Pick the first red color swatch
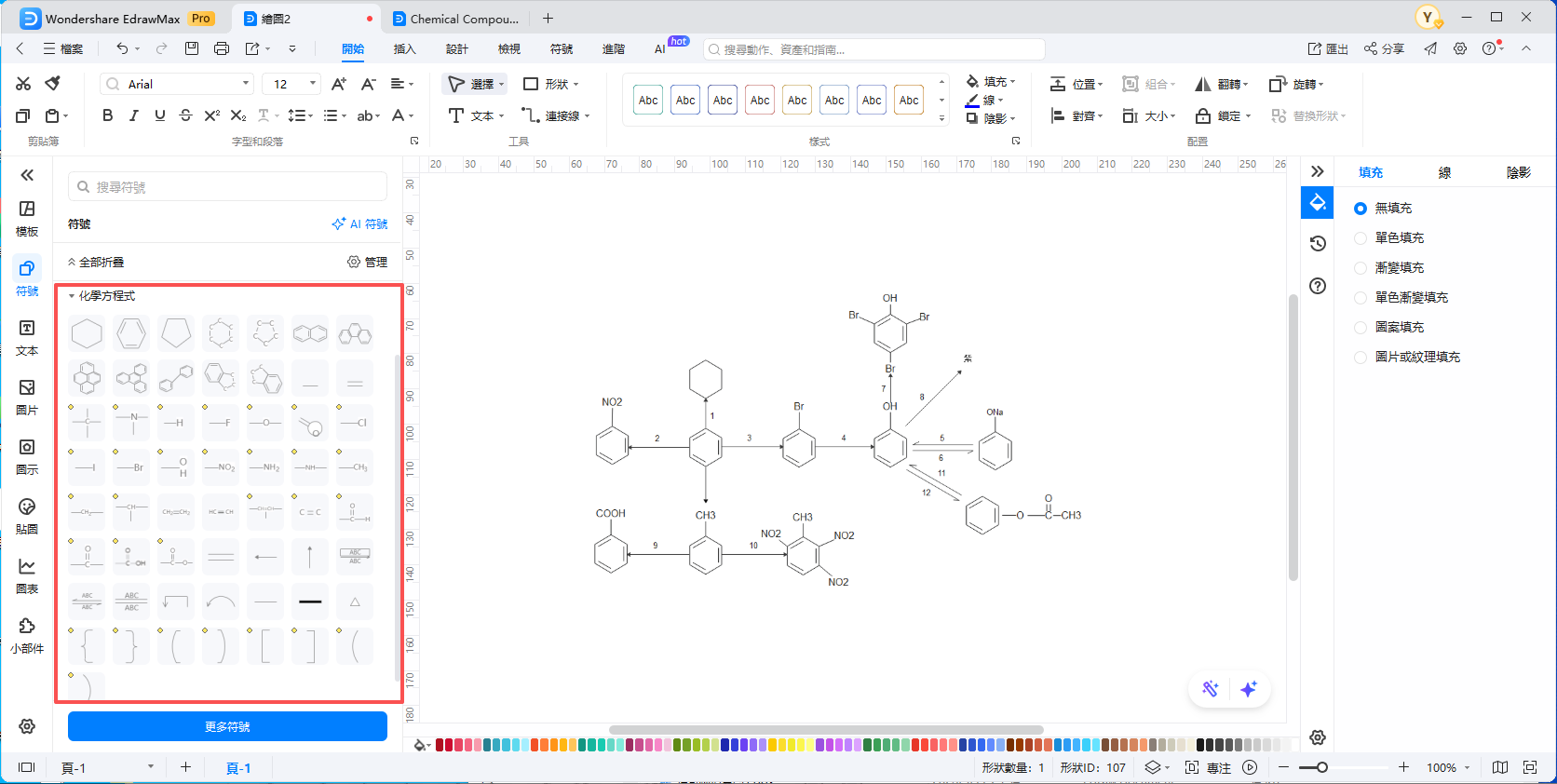1557x784 pixels. pyautogui.click(x=440, y=745)
